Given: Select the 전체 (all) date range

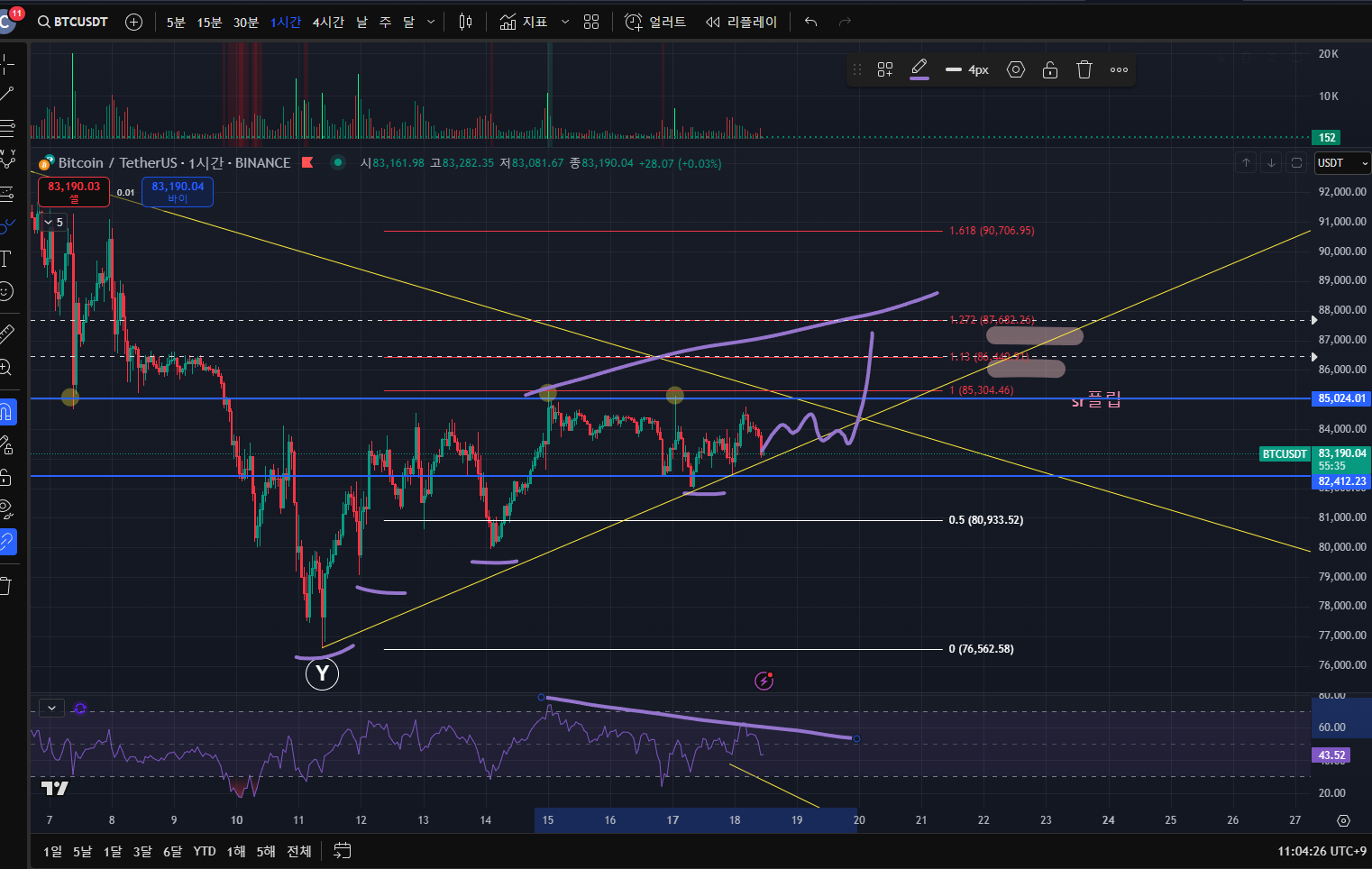Looking at the screenshot, I should point(298,851).
